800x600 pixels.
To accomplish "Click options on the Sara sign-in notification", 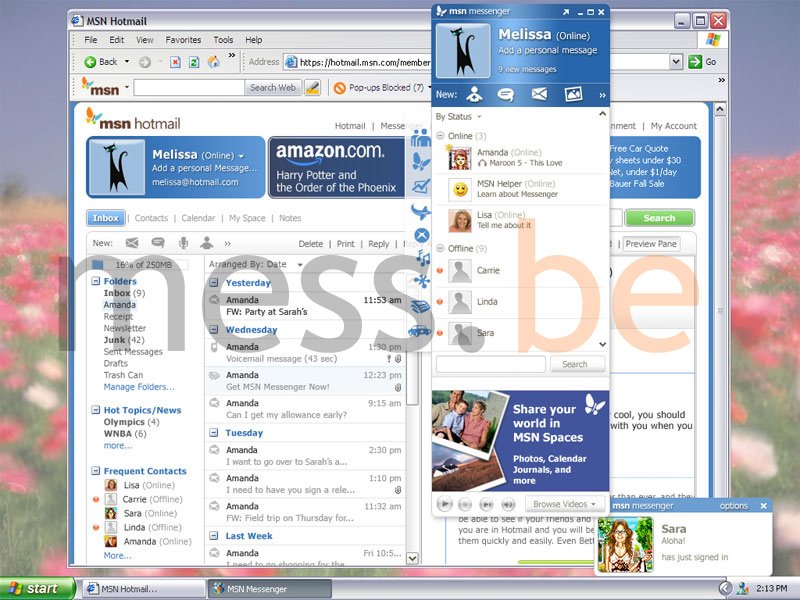I will click(x=733, y=506).
